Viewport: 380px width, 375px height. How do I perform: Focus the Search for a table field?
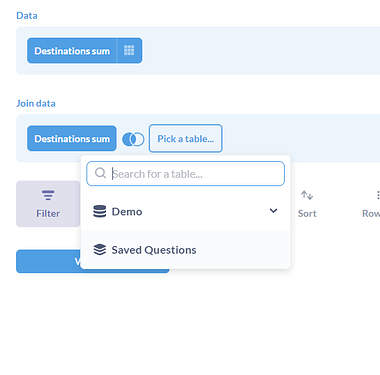185,174
